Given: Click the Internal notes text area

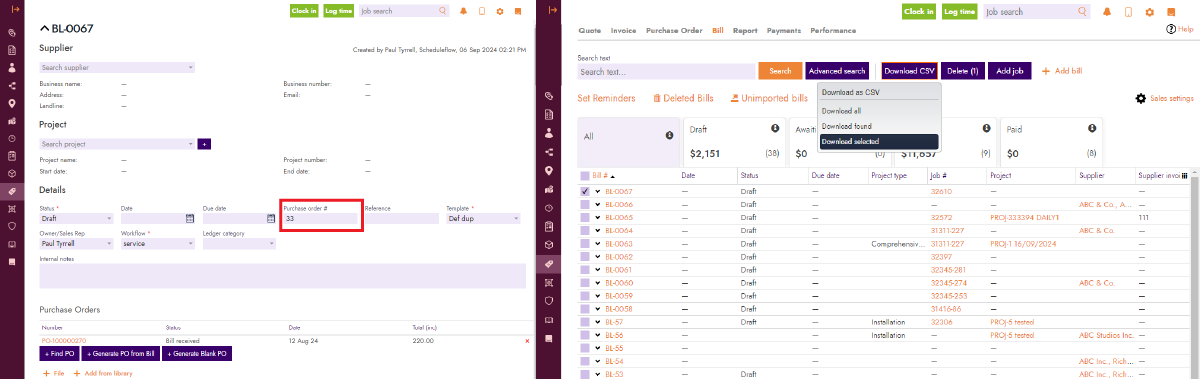Looking at the screenshot, I should click(x=283, y=276).
